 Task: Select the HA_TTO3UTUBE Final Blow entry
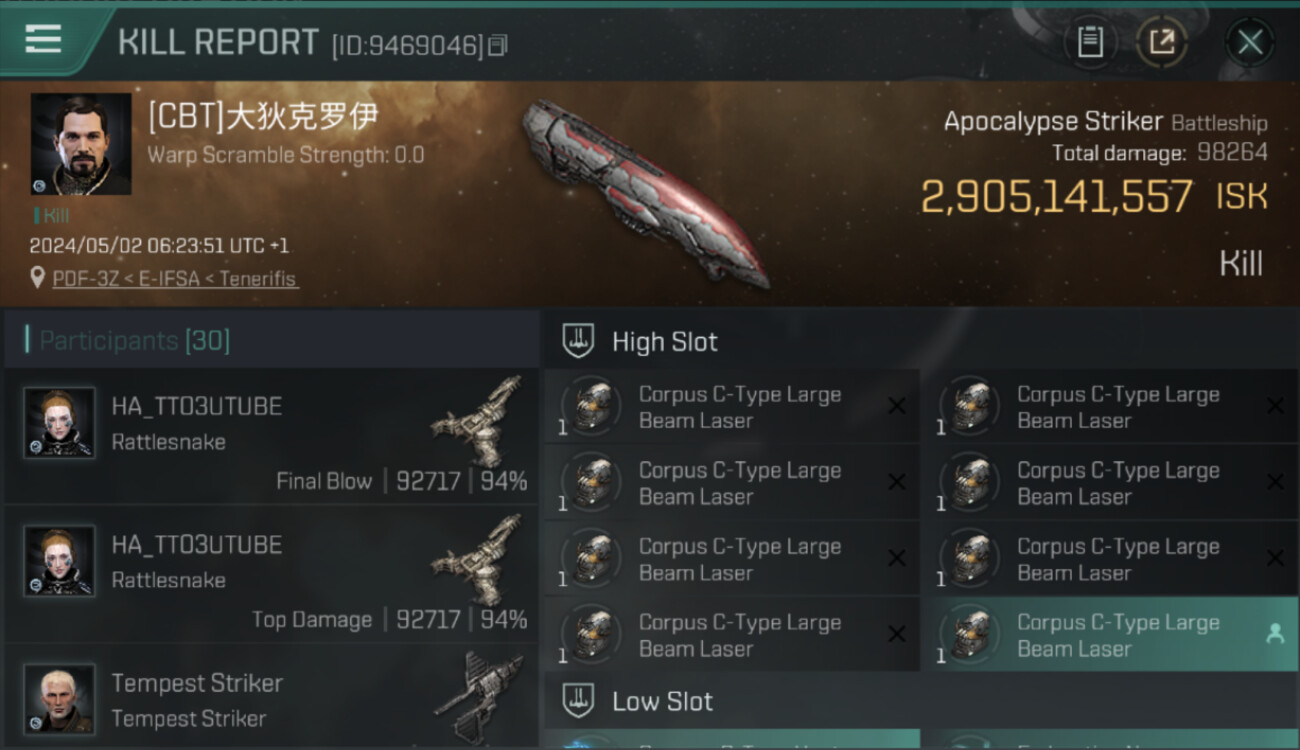click(x=271, y=437)
